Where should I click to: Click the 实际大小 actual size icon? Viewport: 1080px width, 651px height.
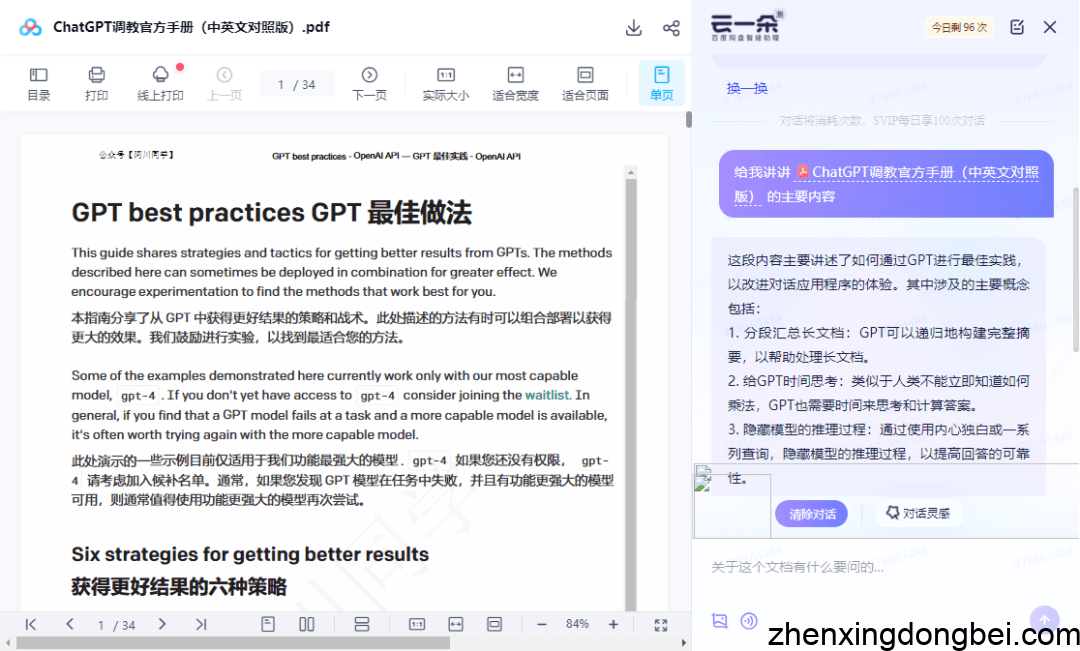coord(444,83)
